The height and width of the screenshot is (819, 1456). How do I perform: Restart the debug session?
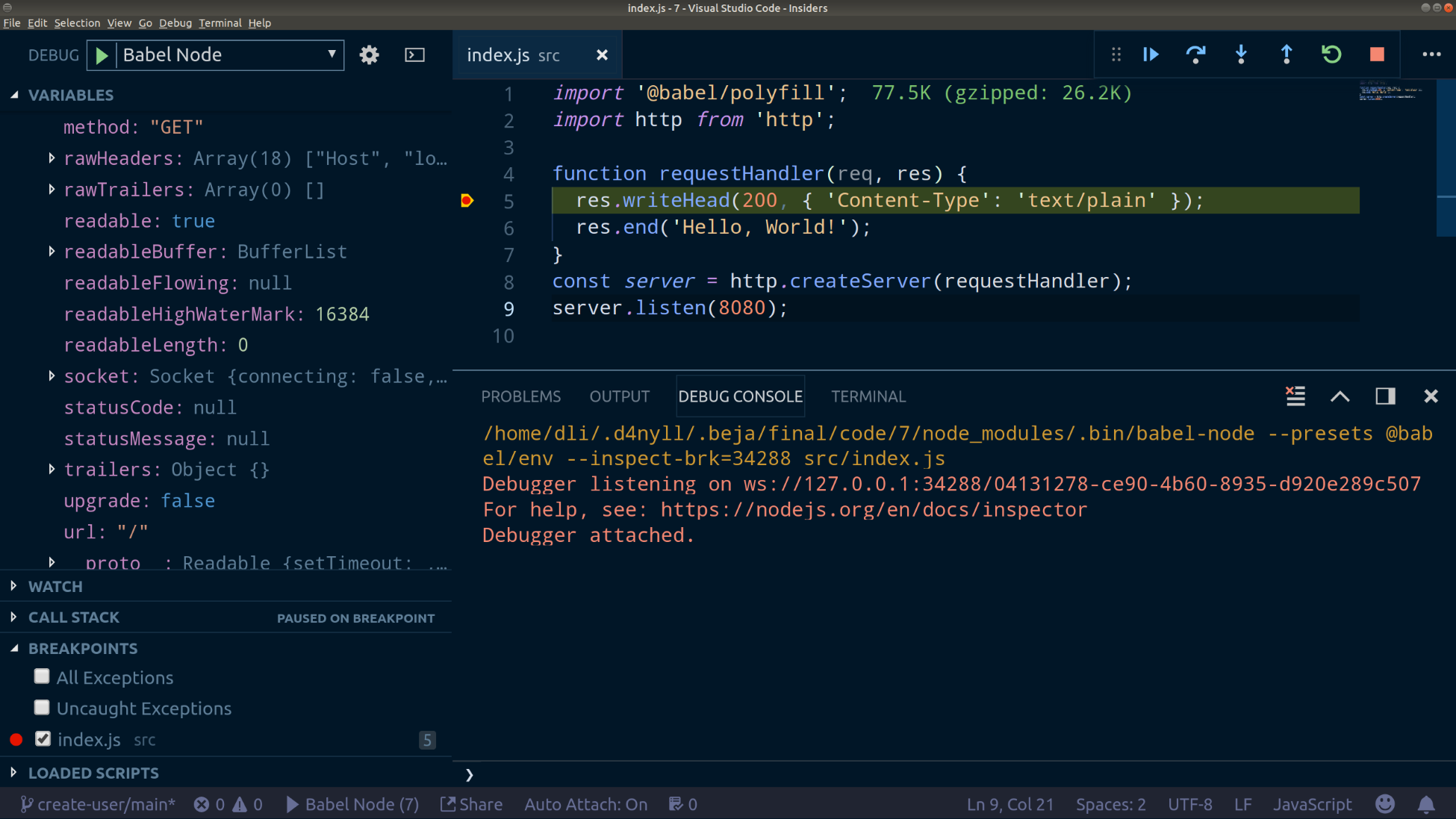1331,55
